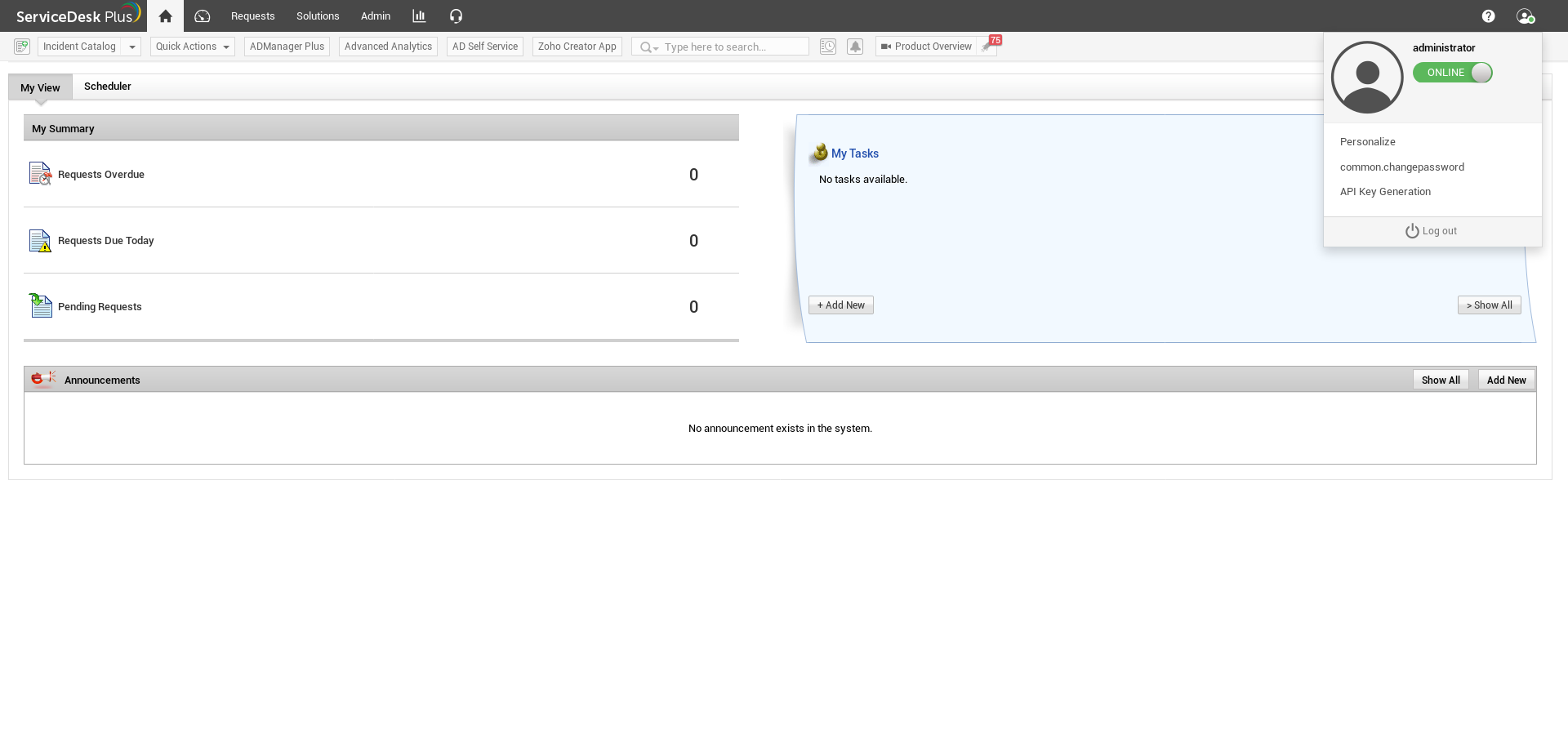Open the Reports bar chart icon
Image resolution: width=1568 pixels, height=752 pixels.
(419, 16)
